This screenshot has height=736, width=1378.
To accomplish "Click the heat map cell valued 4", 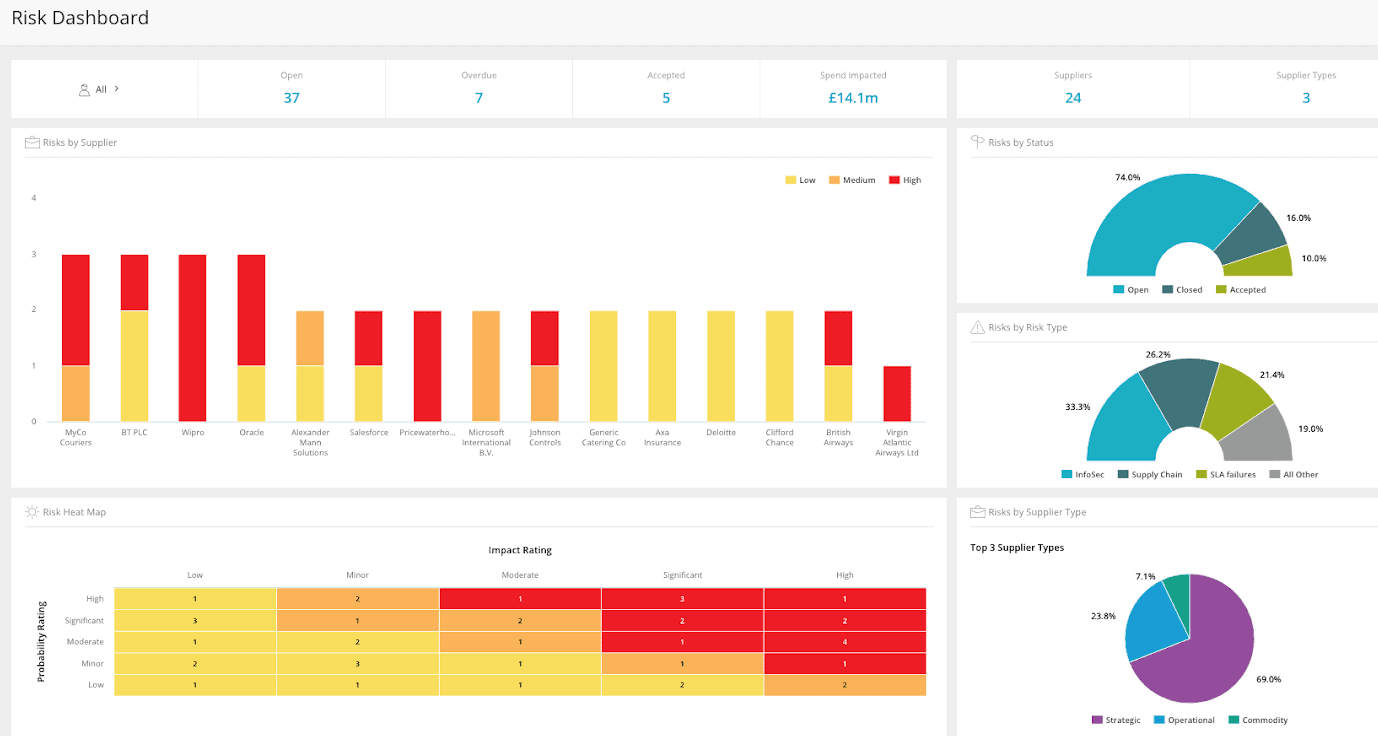I will click(845, 641).
